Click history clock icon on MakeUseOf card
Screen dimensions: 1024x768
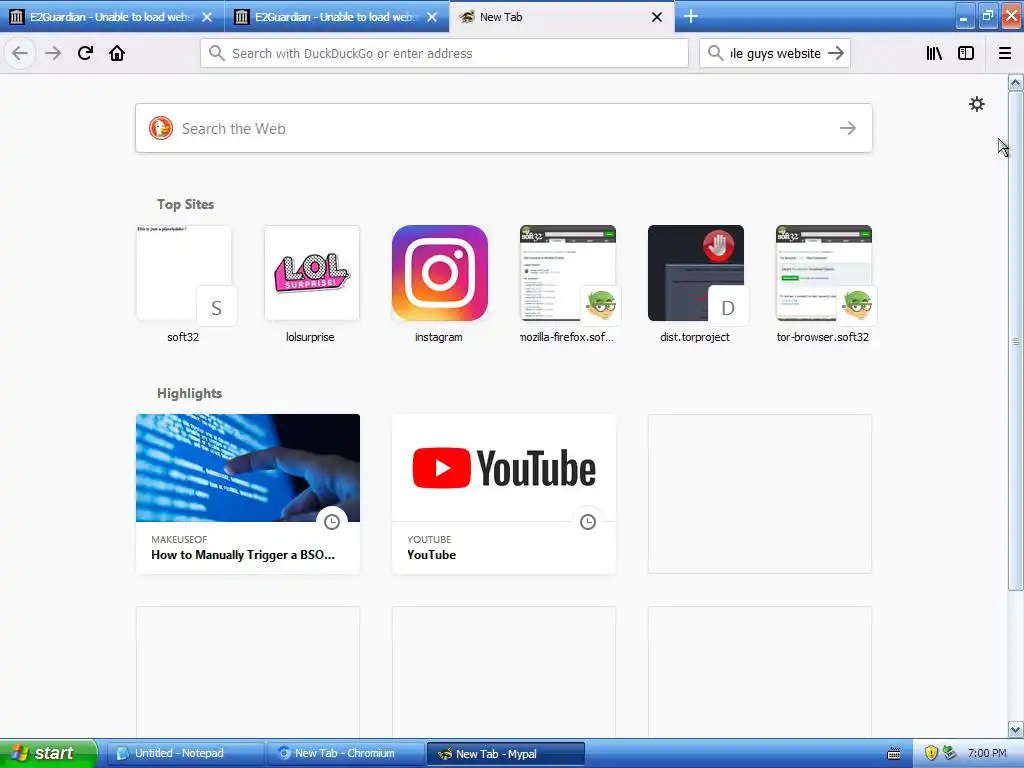332,522
